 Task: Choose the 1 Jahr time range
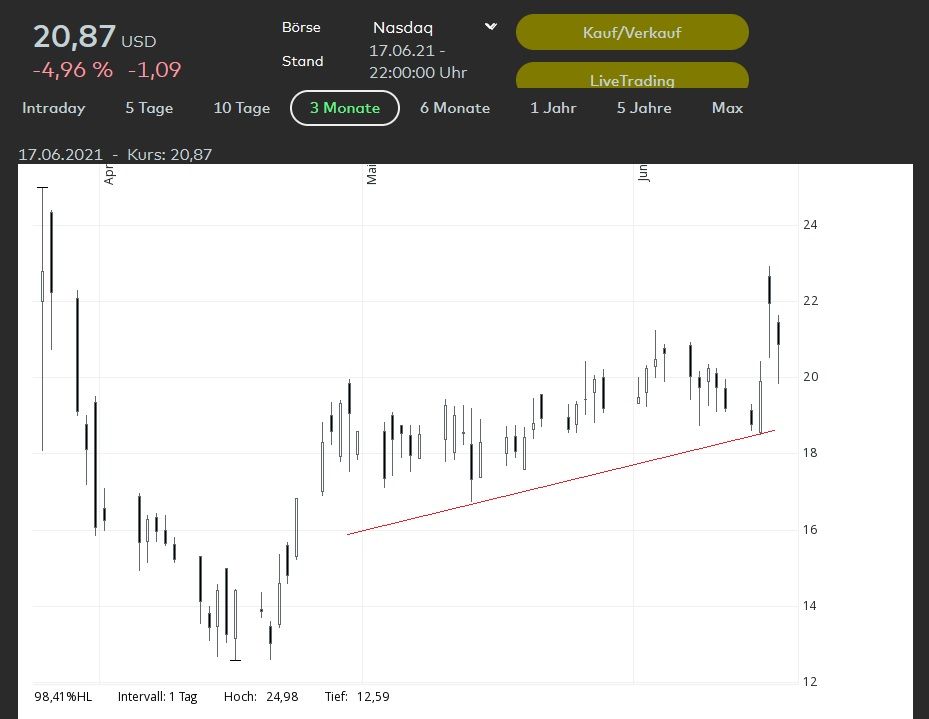[x=553, y=108]
